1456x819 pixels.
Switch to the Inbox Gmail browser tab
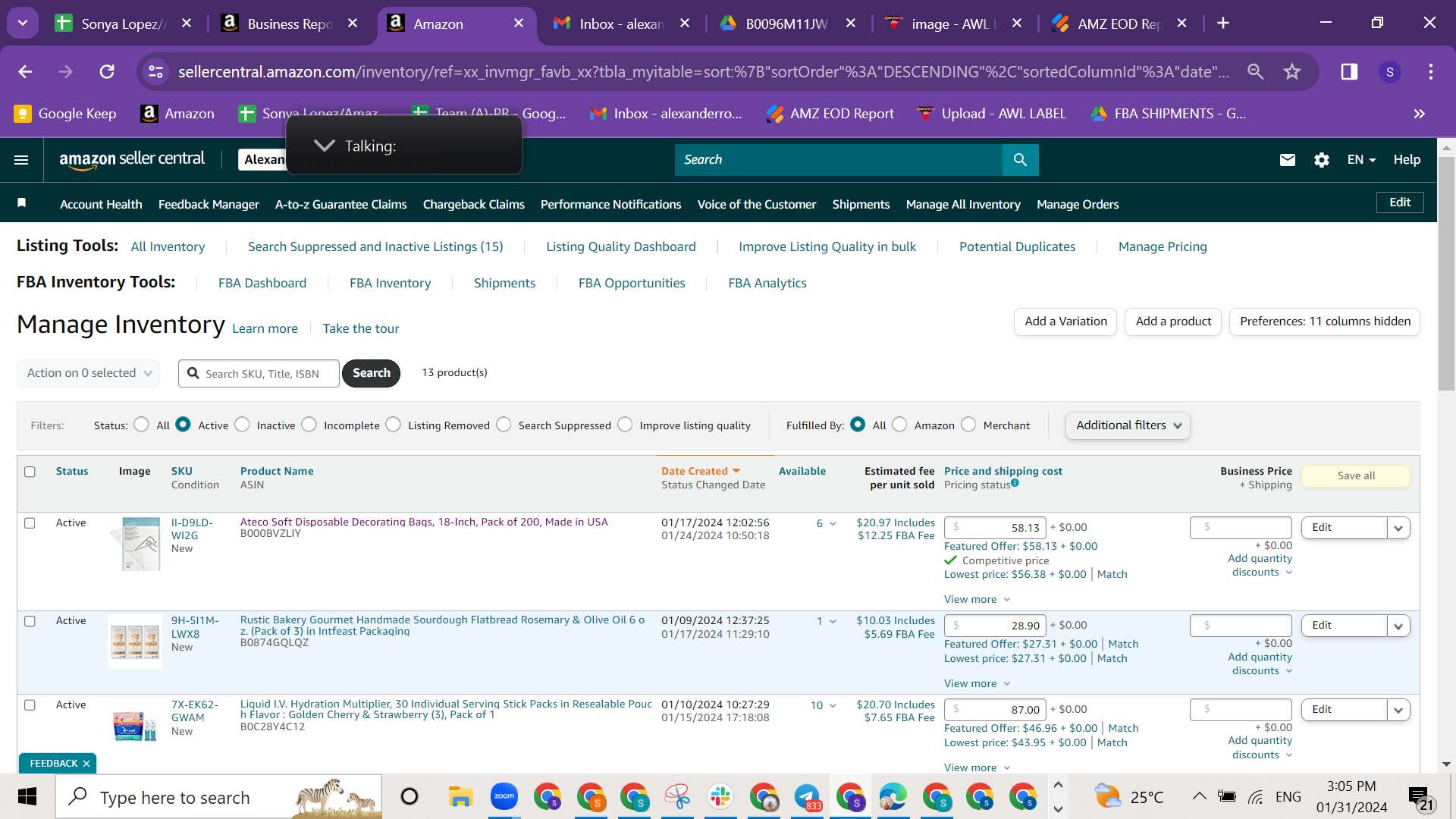(x=622, y=24)
